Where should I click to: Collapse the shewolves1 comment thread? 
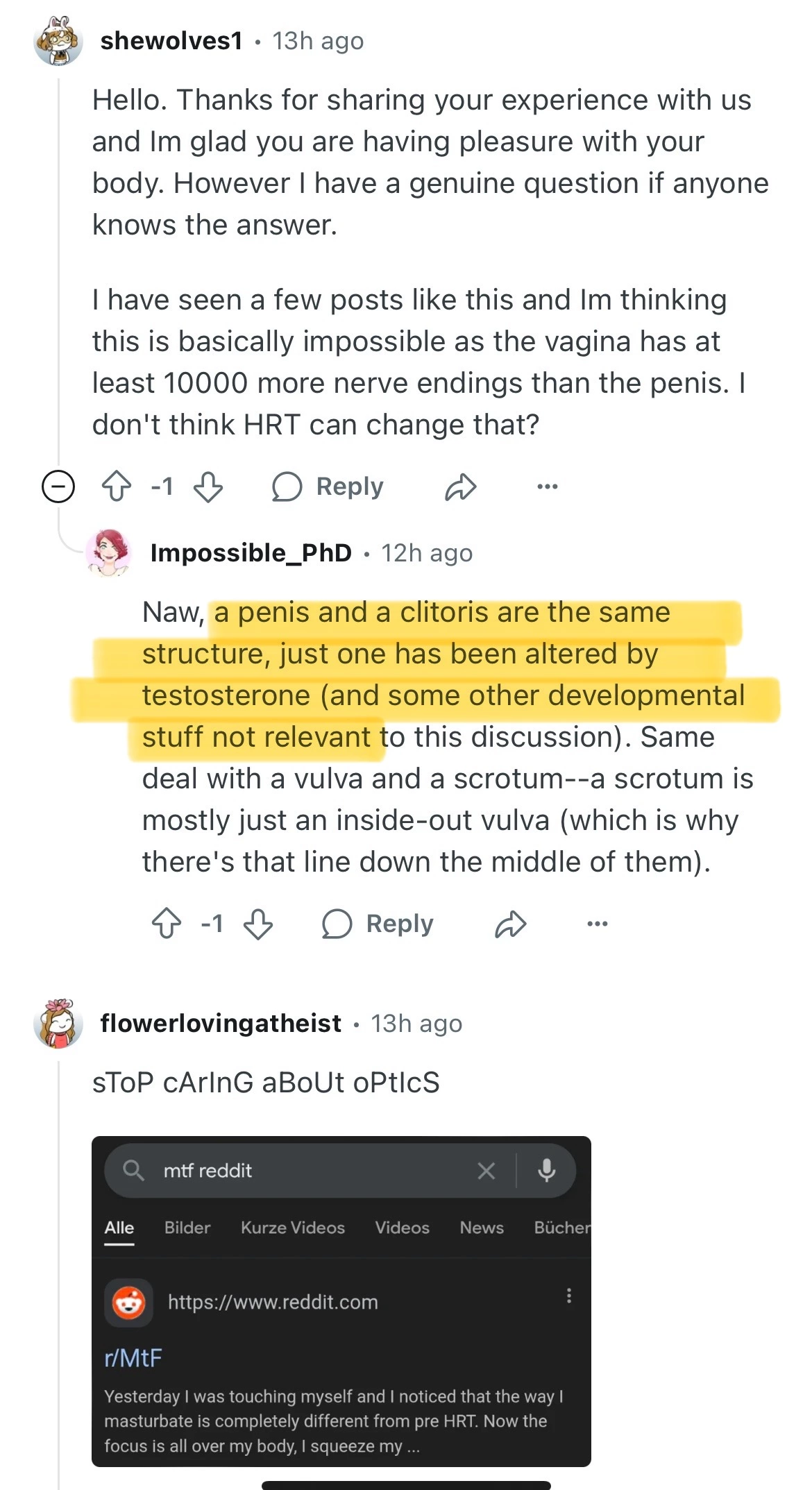[x=58, y=486]
